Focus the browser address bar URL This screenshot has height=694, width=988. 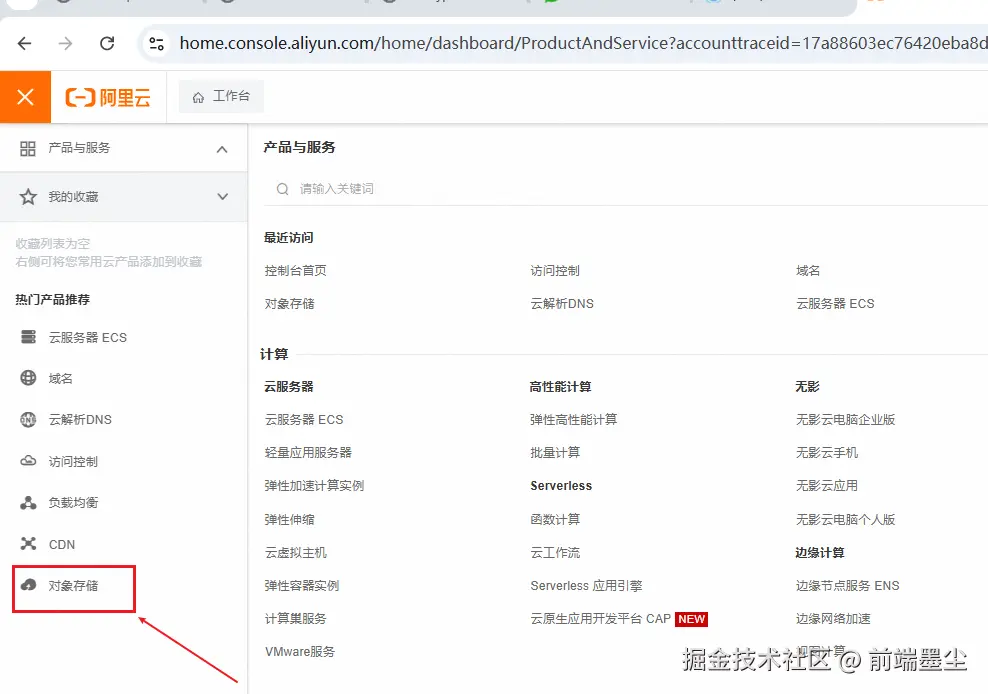pyautogui.click(x=583, y=43)
